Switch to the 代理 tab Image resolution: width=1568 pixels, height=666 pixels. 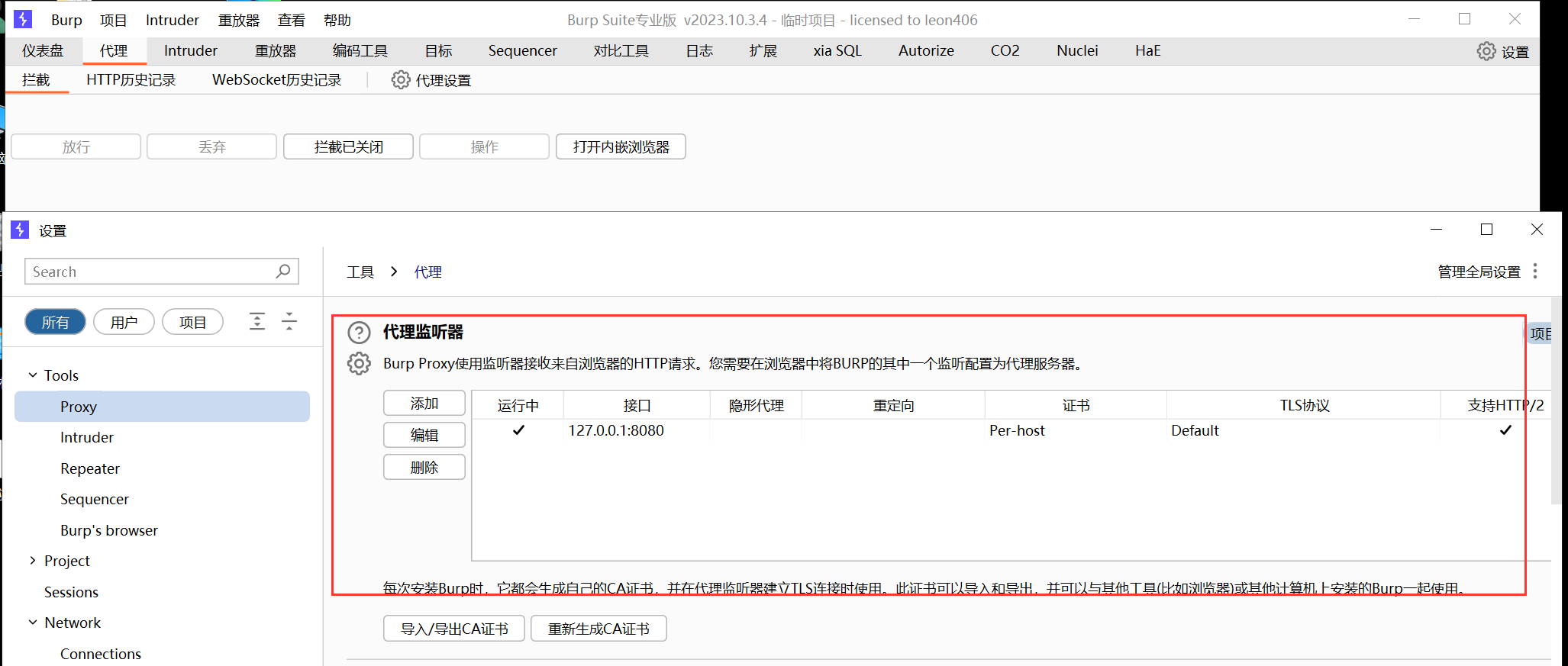point(114,50)
